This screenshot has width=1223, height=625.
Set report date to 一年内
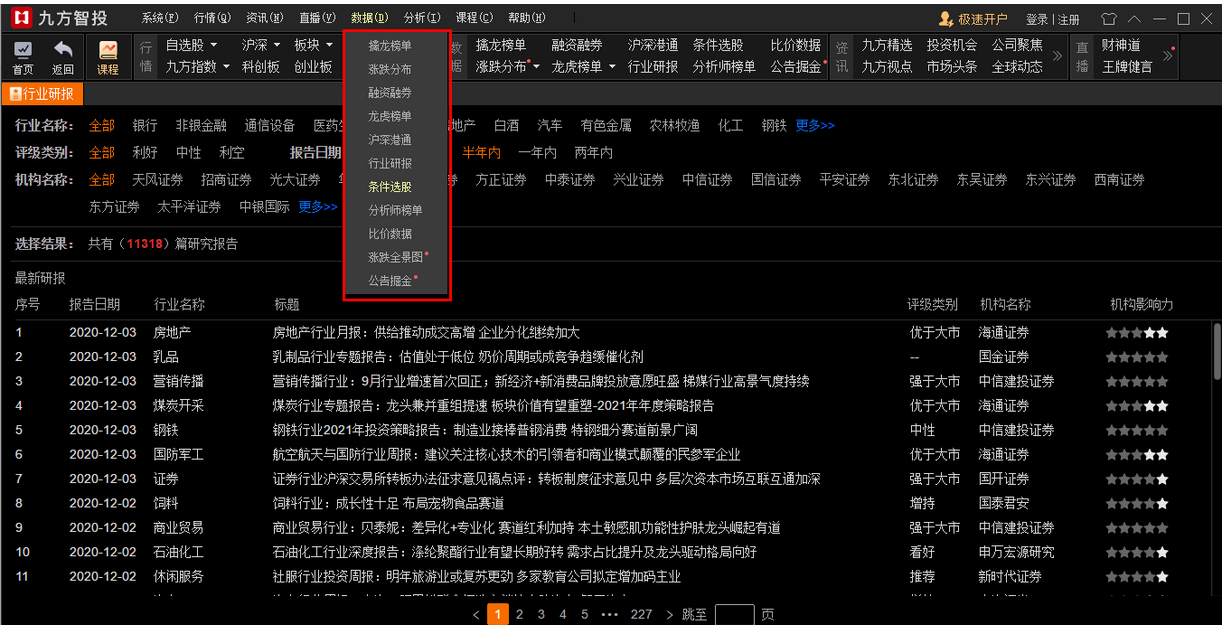(x=537, y=153)
